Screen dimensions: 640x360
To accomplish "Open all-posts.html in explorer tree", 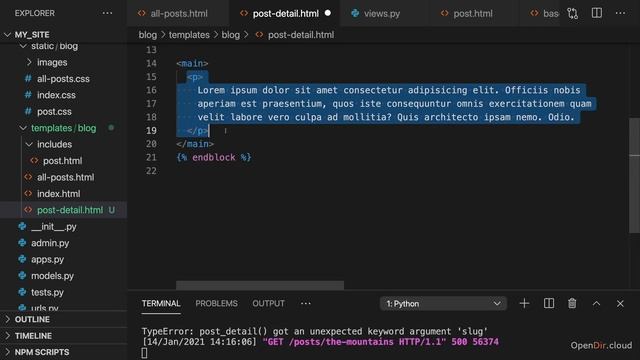I will [x=66, y=177].
